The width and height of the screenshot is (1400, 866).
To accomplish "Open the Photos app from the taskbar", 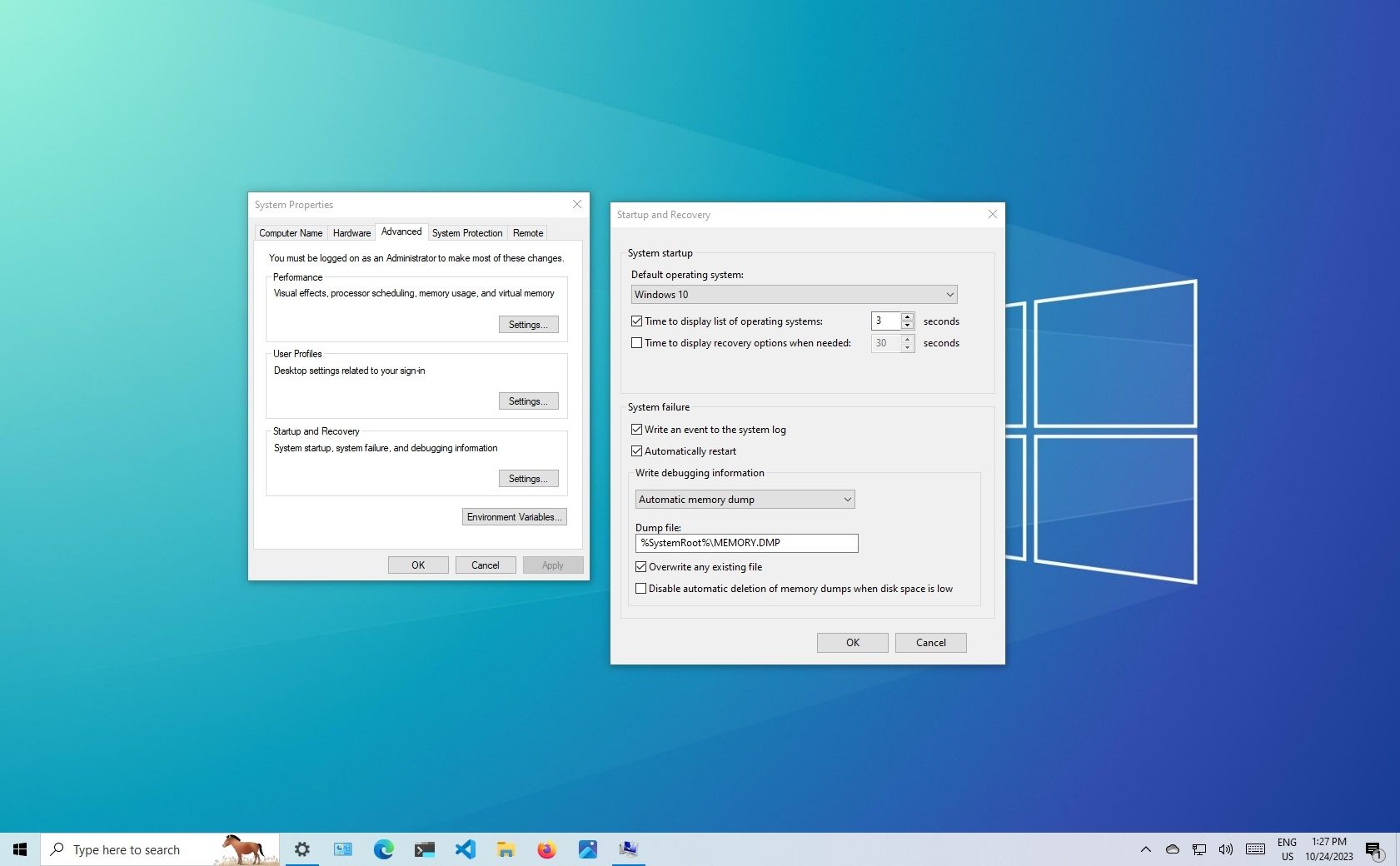I will tap(588, 849).
